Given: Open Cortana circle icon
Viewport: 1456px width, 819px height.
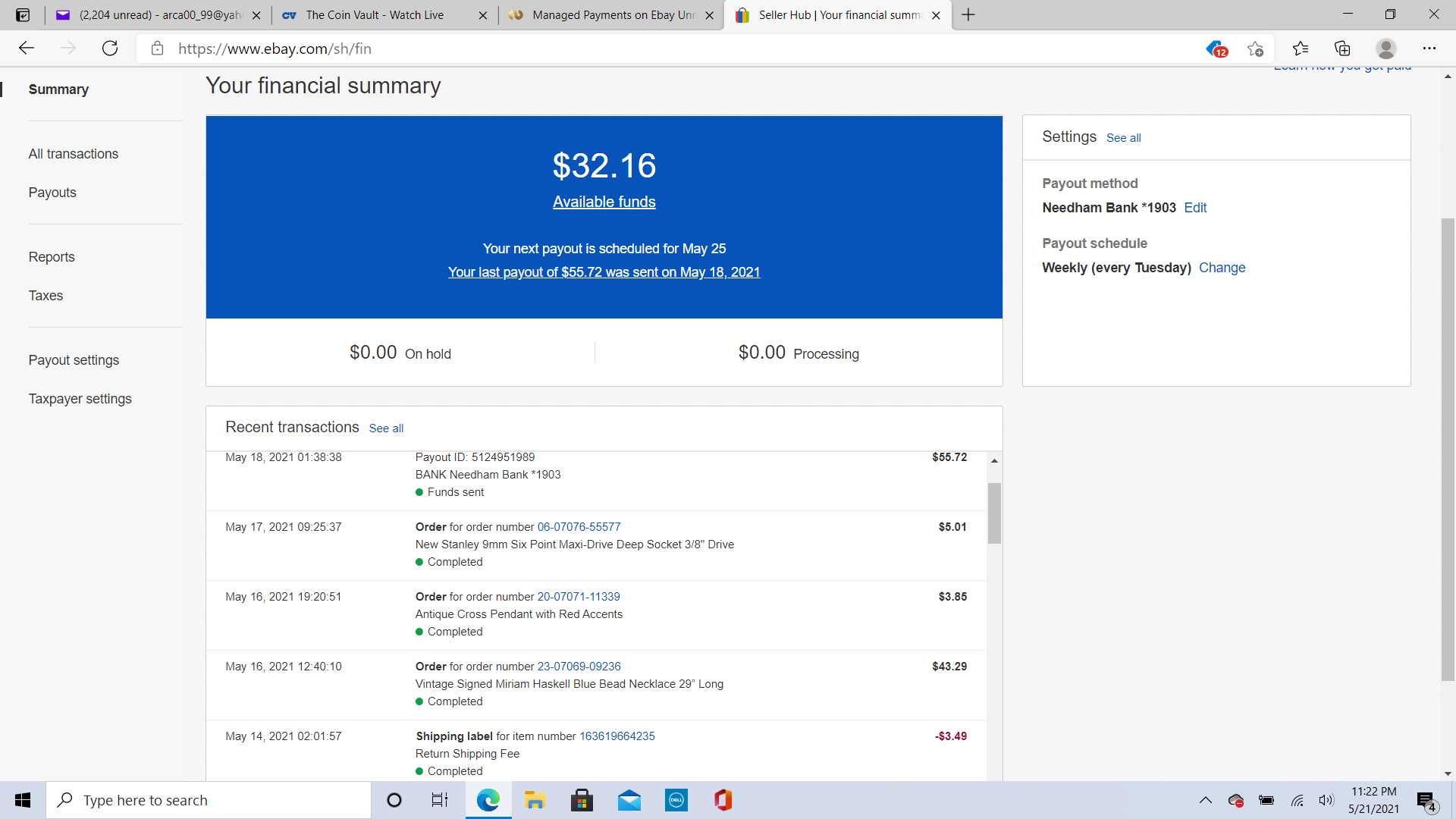Looking at the screenshot, I should click(394, 800).
